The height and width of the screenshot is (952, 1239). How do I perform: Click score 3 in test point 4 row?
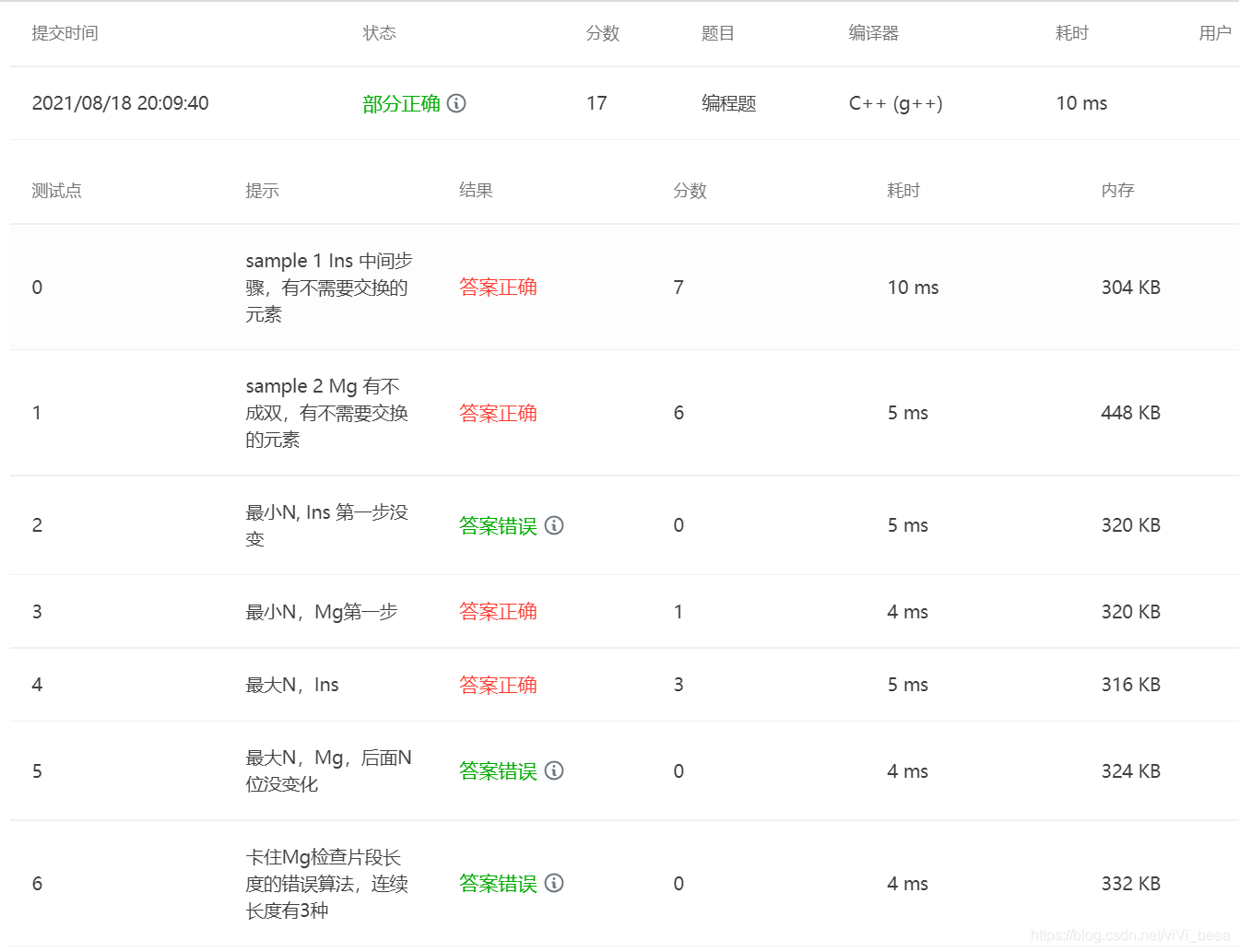tap(678, 685)
